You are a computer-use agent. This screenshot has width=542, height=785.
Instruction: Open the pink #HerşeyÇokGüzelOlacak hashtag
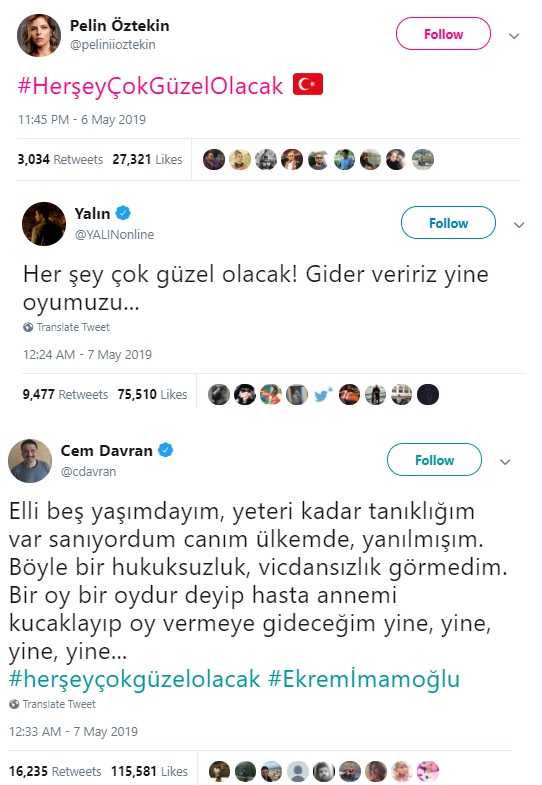pos(151,86)
